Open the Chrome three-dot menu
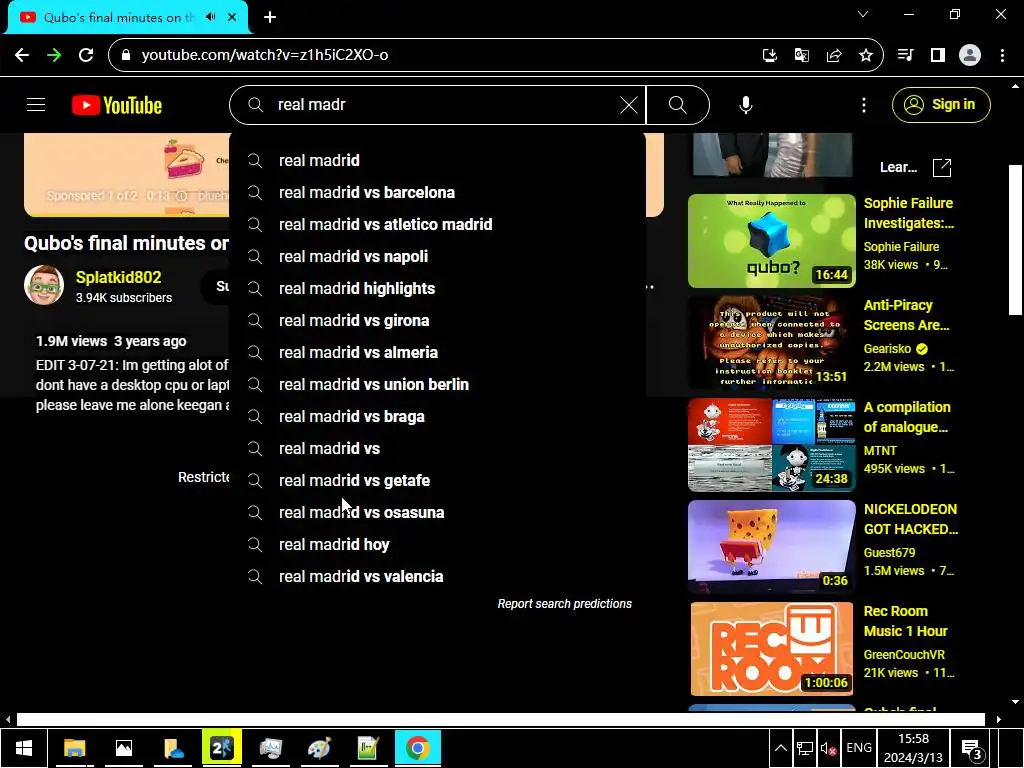The width and height of the screenshot is (1024, 768). click(1002, 55)
